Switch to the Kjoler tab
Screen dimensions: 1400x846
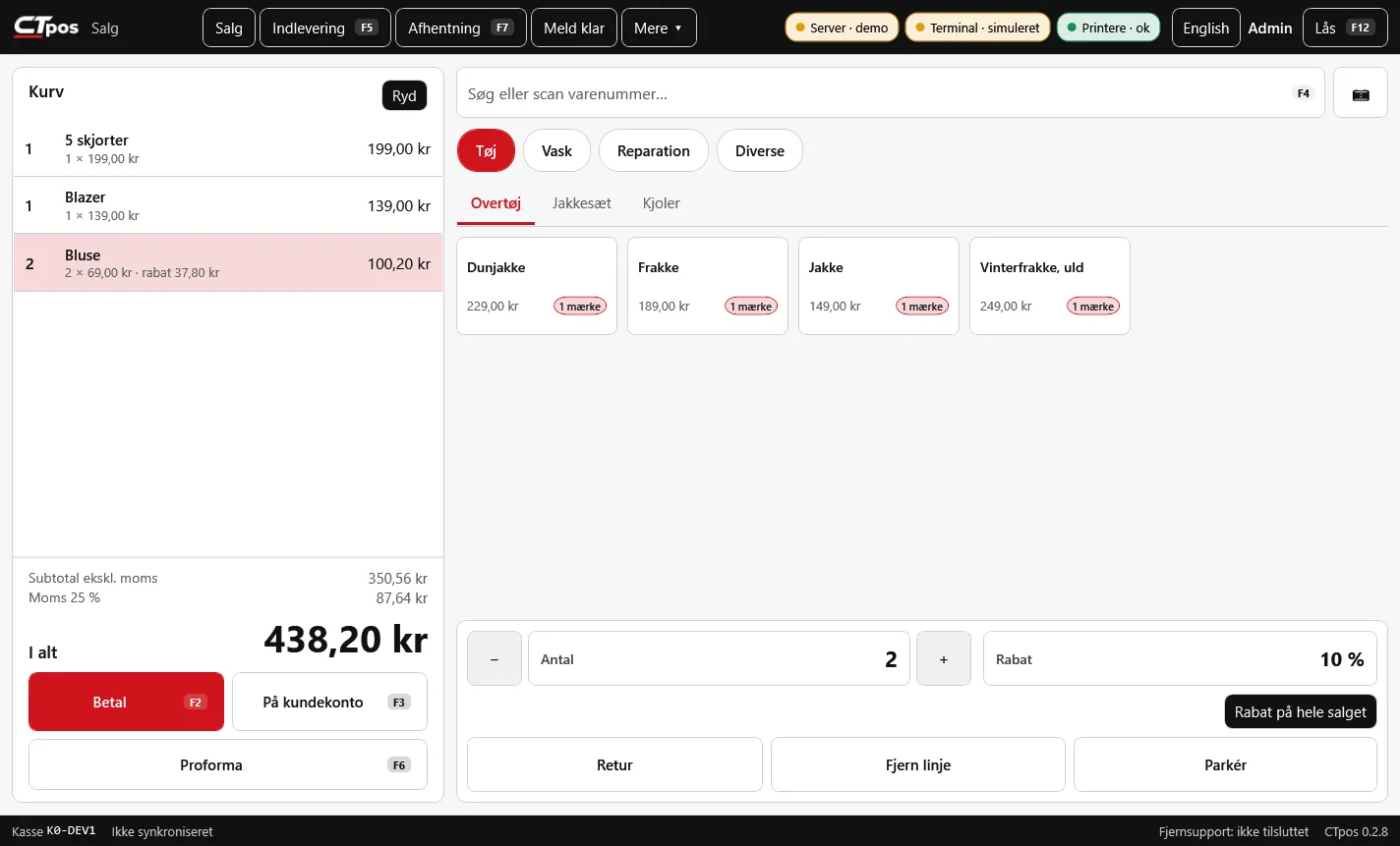[x=662, y=203]
